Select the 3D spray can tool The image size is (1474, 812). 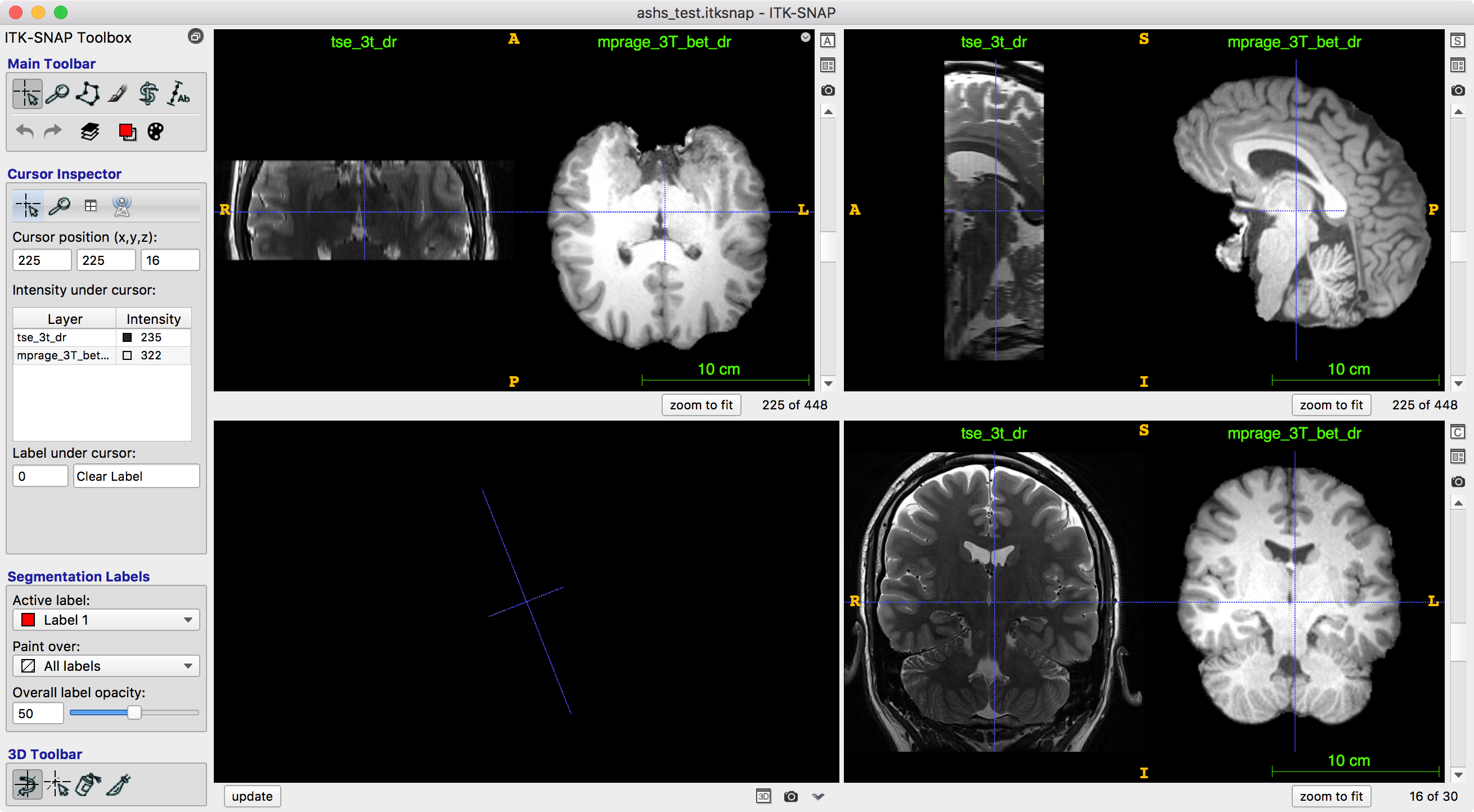pos(88,784)
